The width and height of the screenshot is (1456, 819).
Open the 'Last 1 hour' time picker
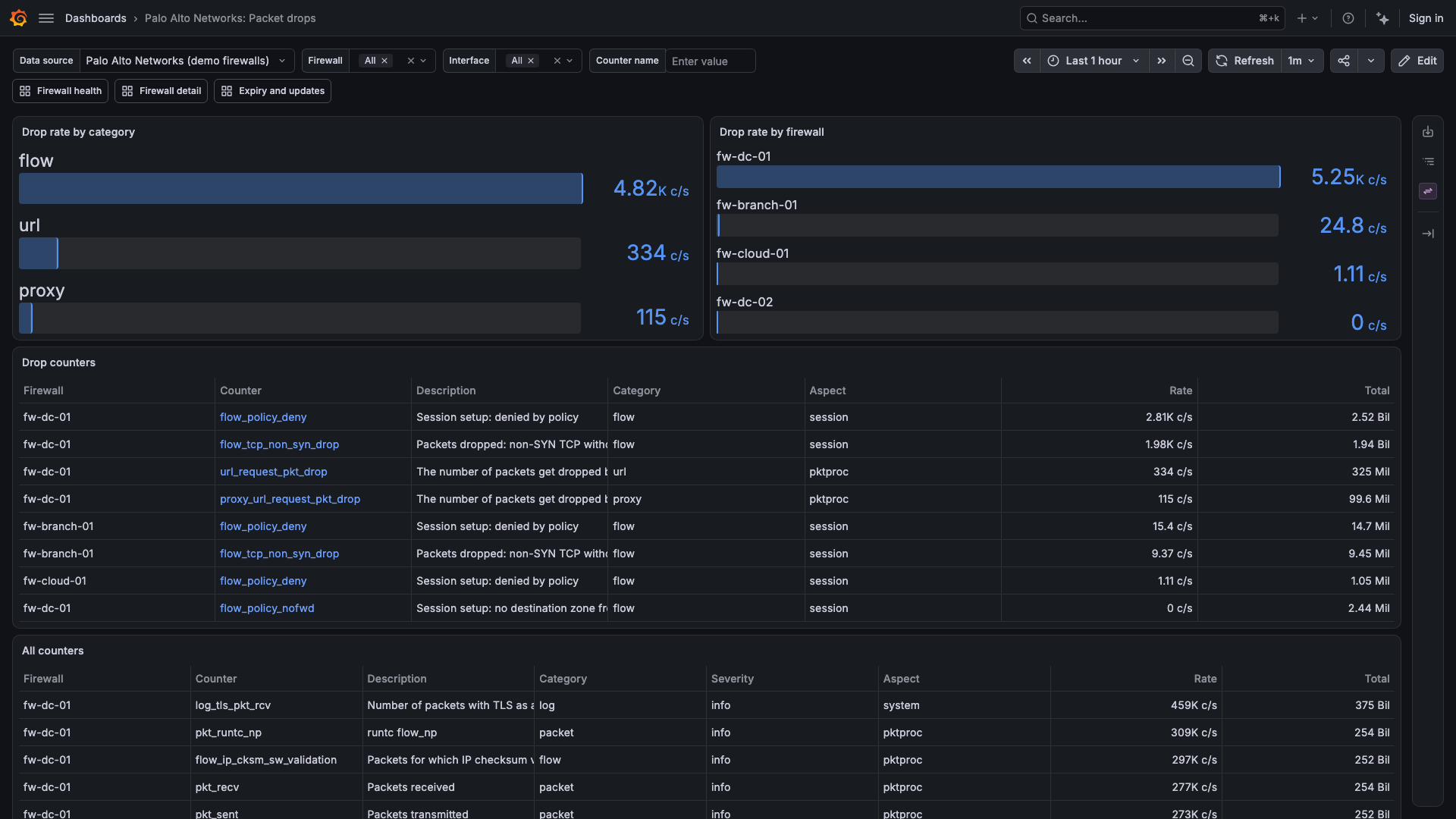pos(1094,61)
